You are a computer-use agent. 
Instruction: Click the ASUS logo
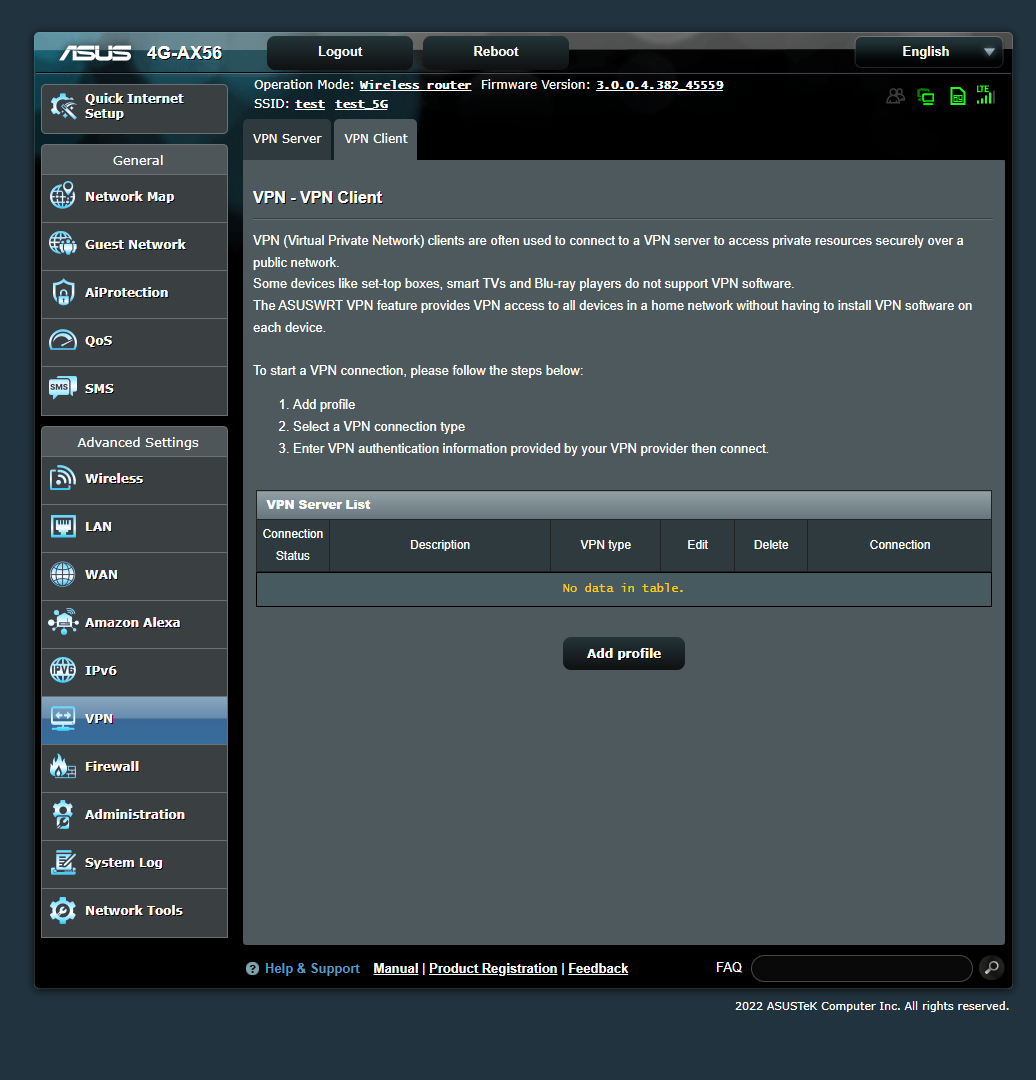[x=94, y=53]
